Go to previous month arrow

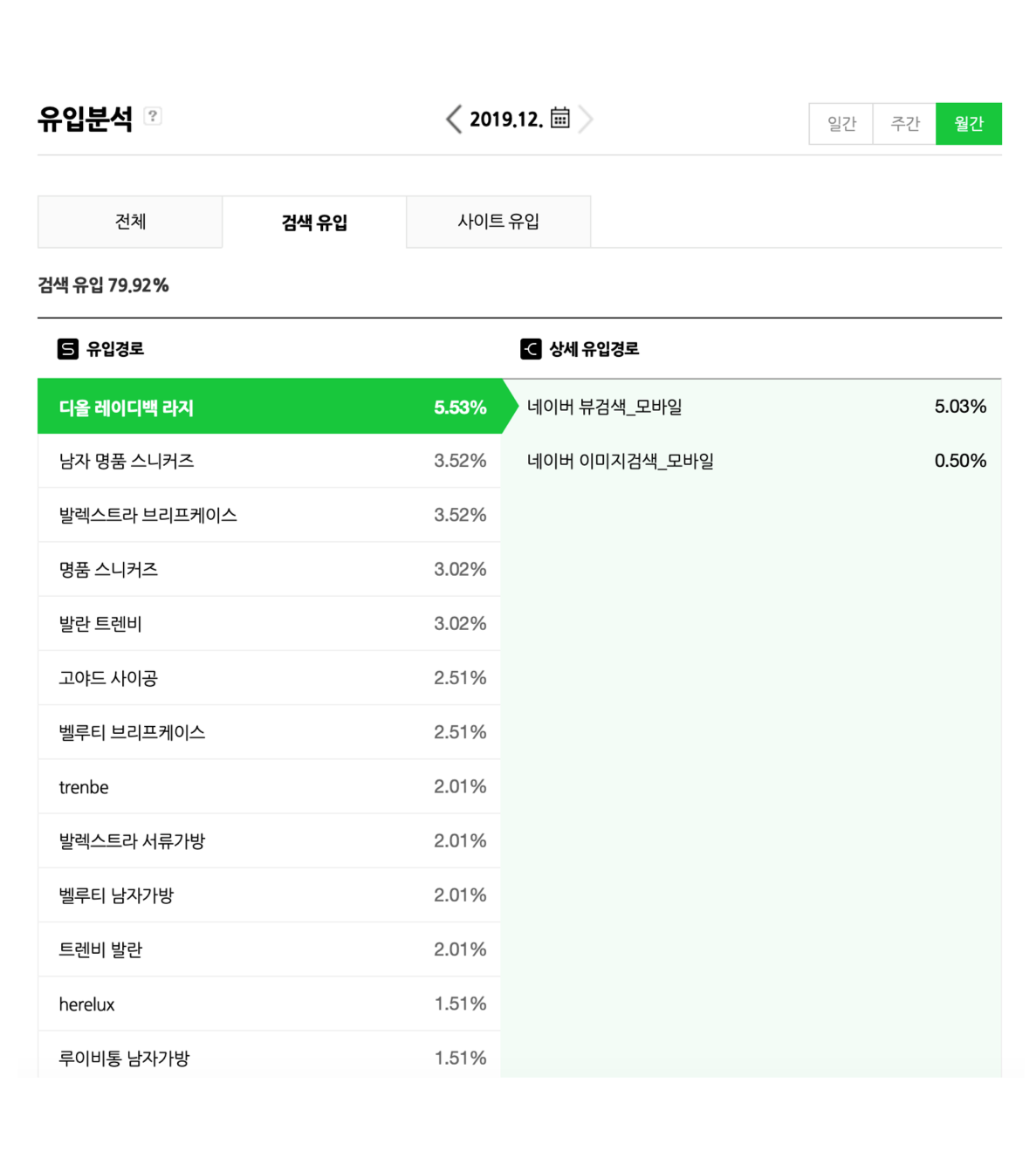(453, 119)
